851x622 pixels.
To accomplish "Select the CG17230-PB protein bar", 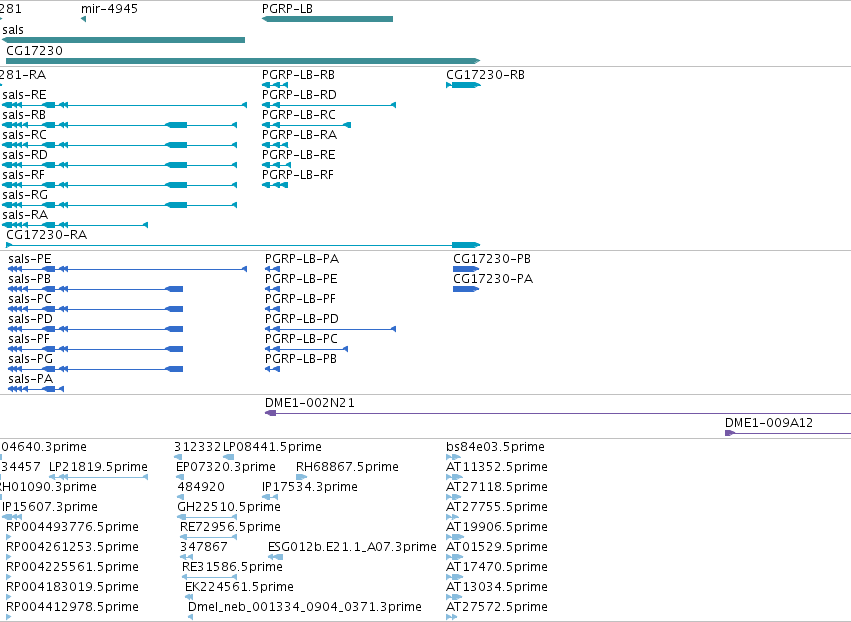I will coord(466,269).
